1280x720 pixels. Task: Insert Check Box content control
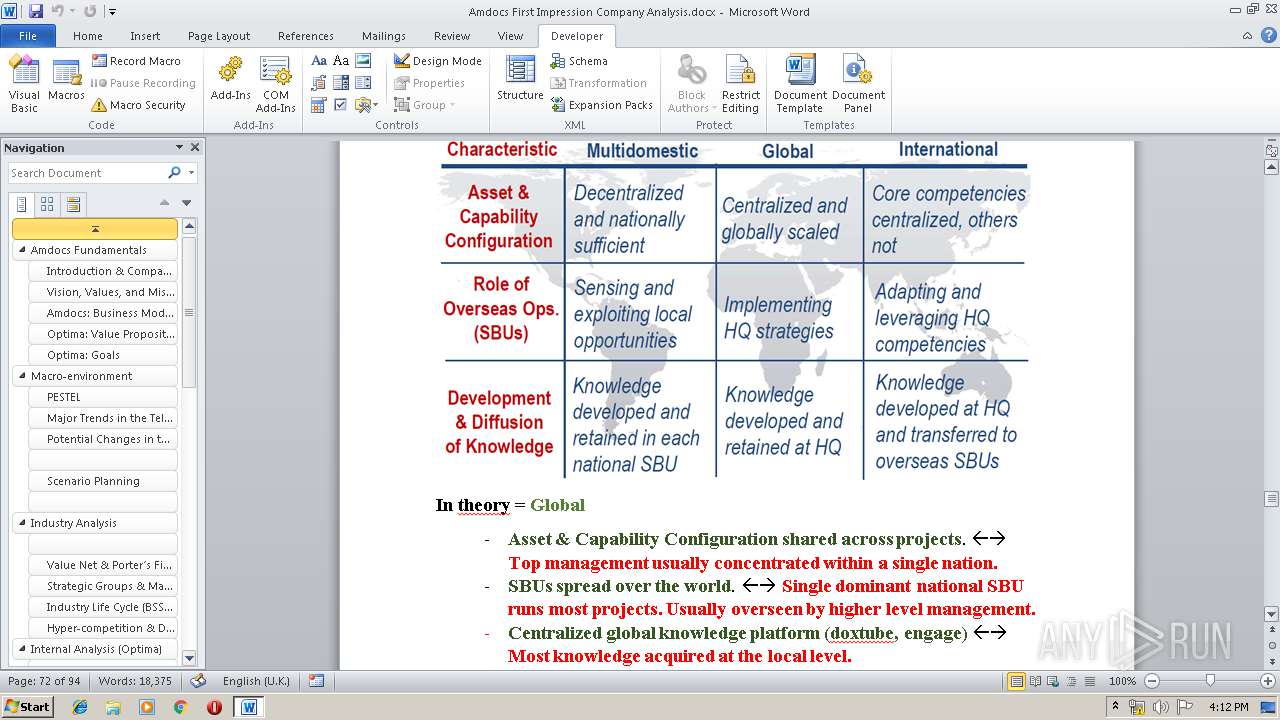(x=341, y=105)
